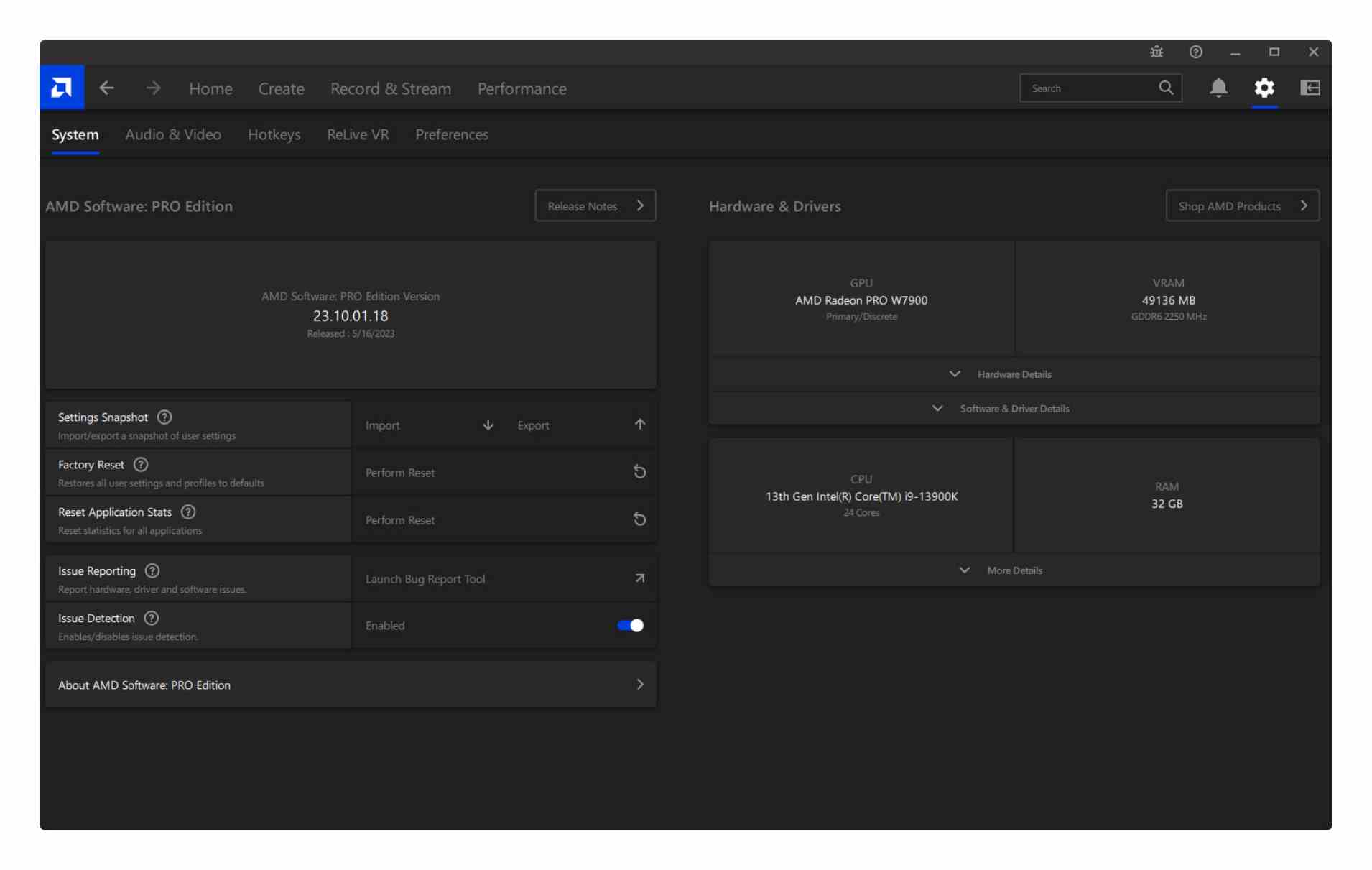1372x870 pixels.
Task: Toggle the sidebar panel icon
Action: (x=1310, y=88)
